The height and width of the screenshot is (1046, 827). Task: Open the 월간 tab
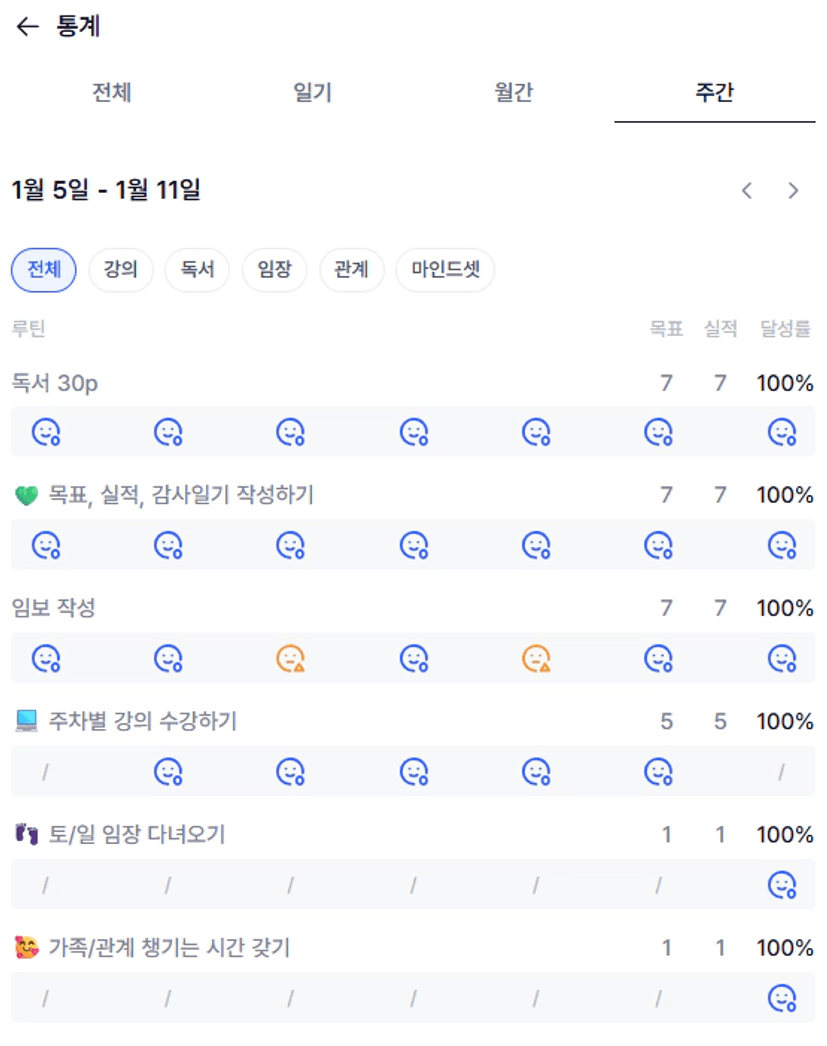(514, 93)
